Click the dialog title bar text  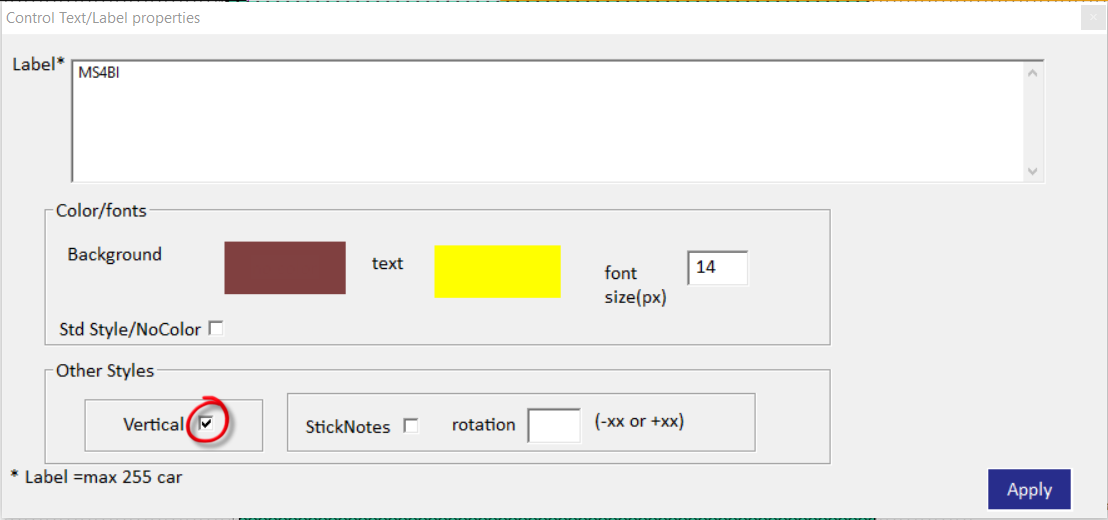coord(103,18)
